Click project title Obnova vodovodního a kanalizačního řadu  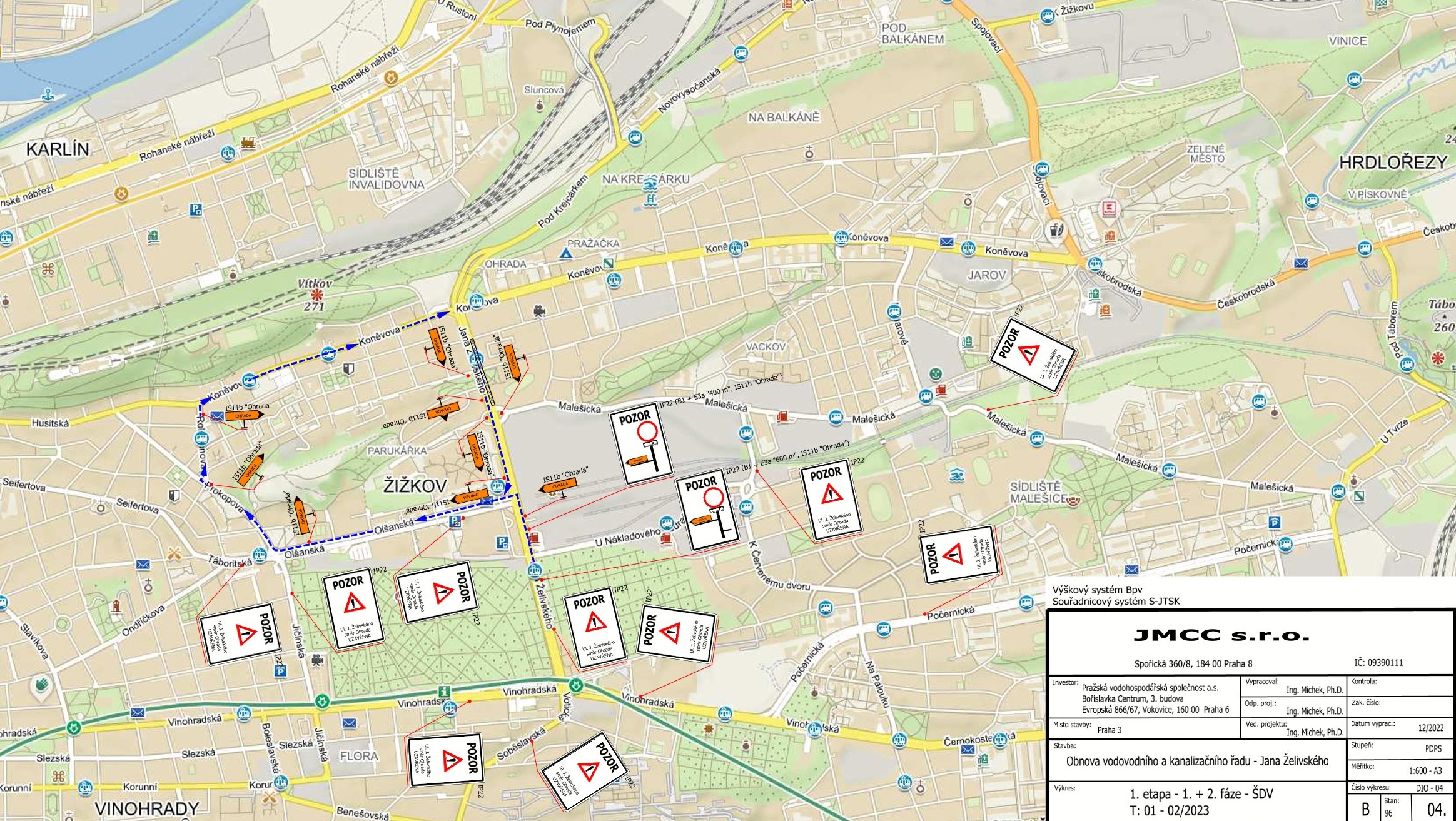pyautogui.click(x=1197, y=761)
